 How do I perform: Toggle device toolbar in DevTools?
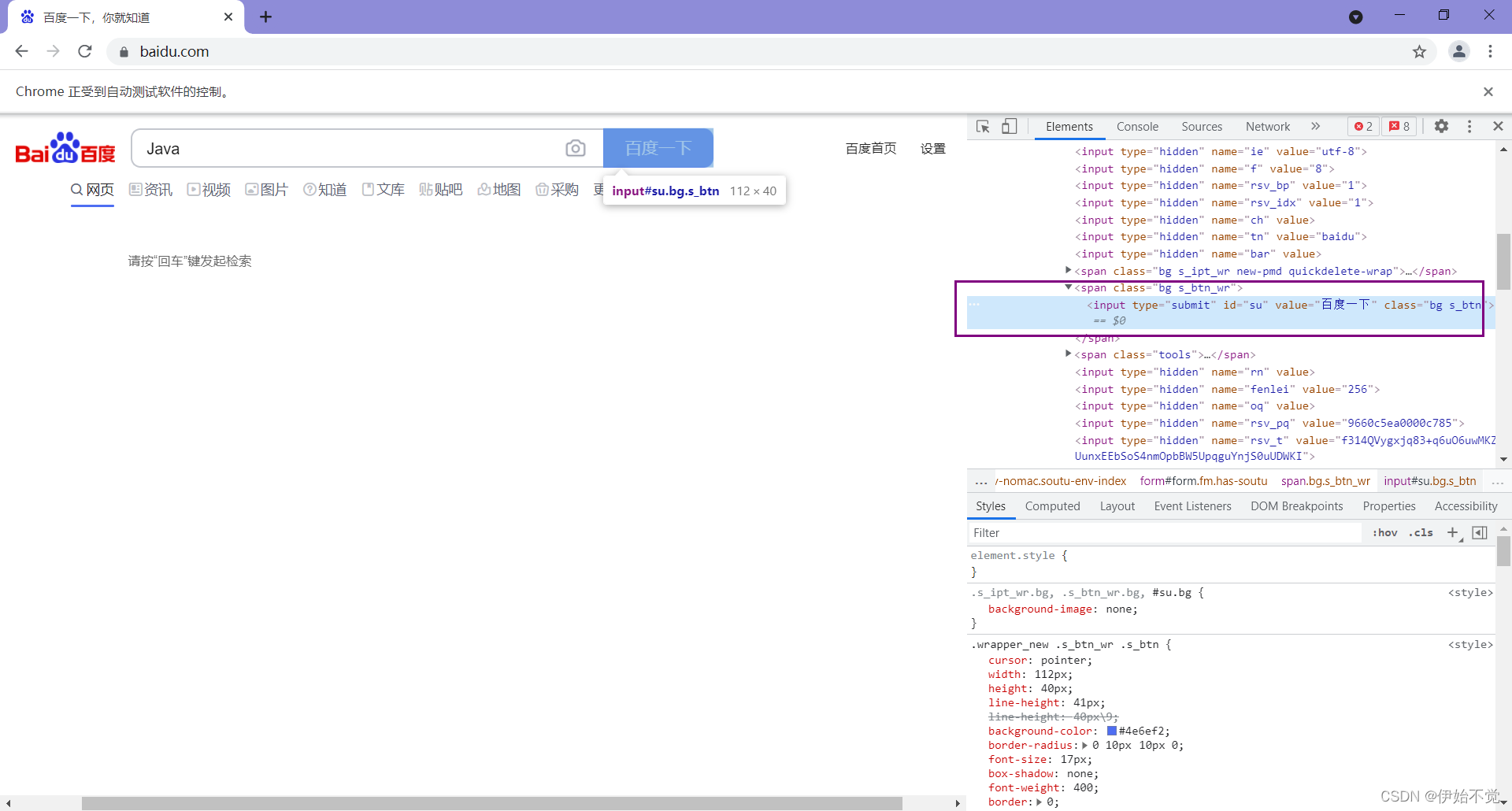[x=1010, y=126]
